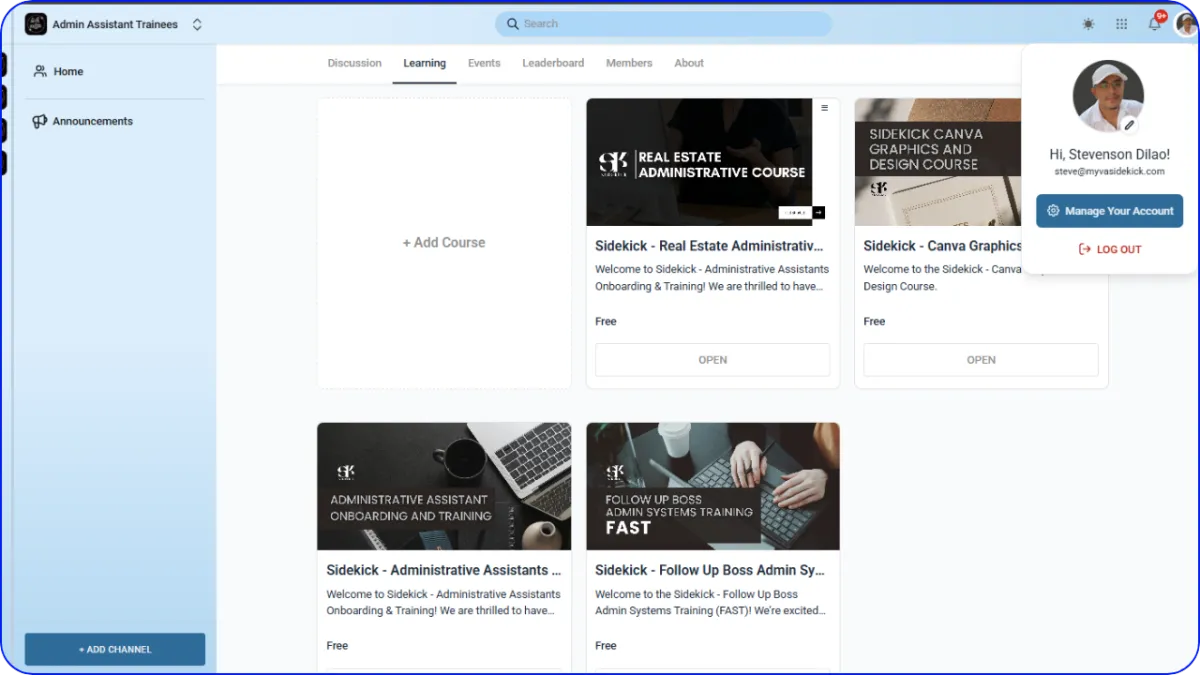Click the Announcements megaphone icon

click(x=40, y=121)
